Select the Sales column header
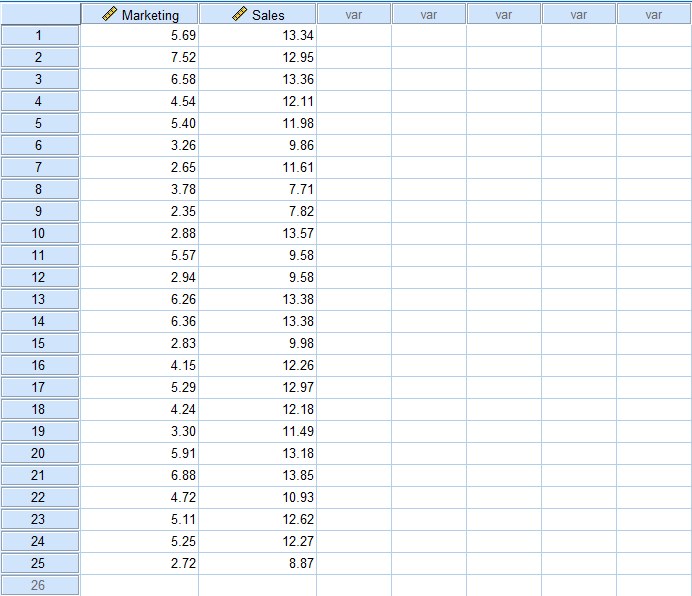Screen dimensions: 692x596 pos(258,15)
